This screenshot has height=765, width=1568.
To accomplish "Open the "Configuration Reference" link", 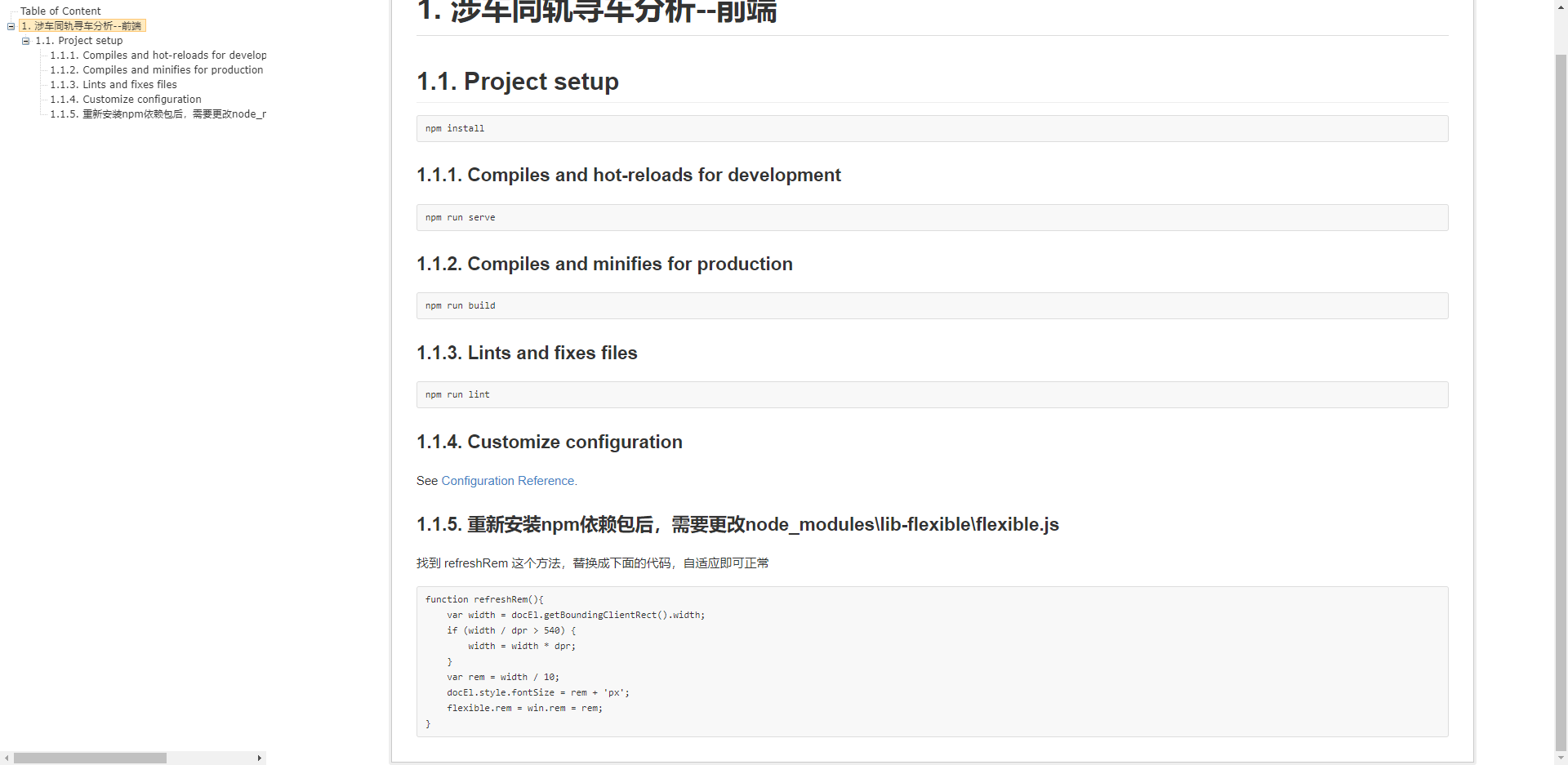I will [x=507, y=481].
